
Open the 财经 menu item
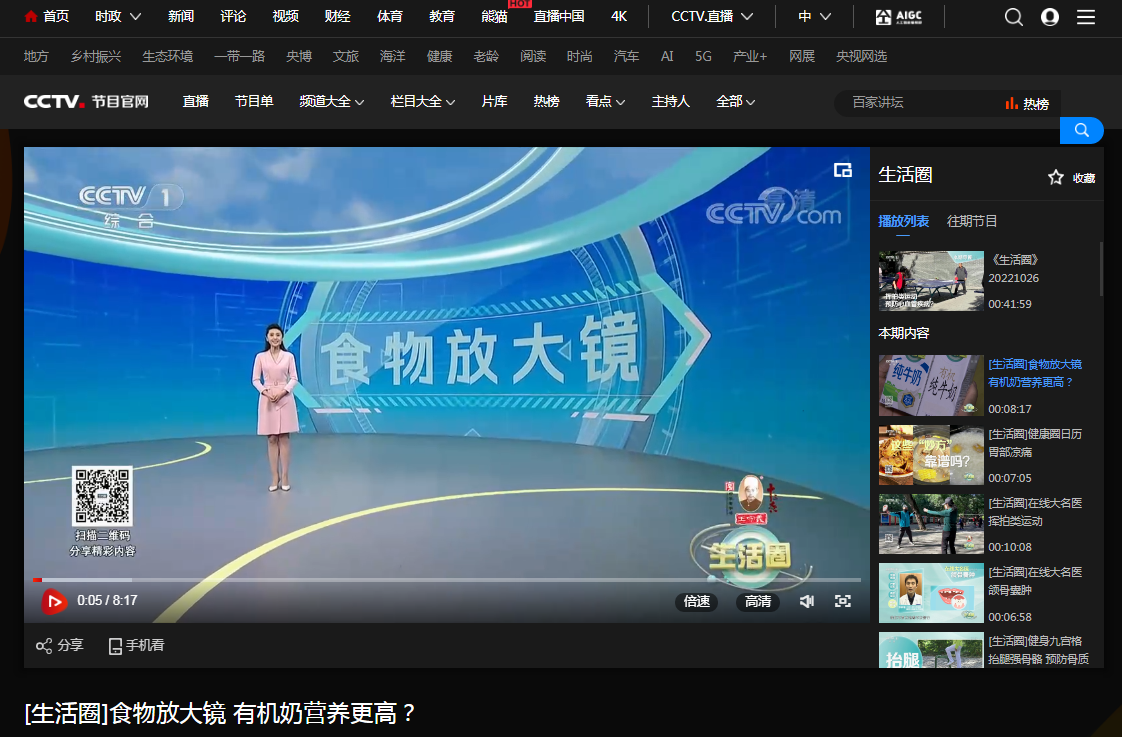pos(338,16)
